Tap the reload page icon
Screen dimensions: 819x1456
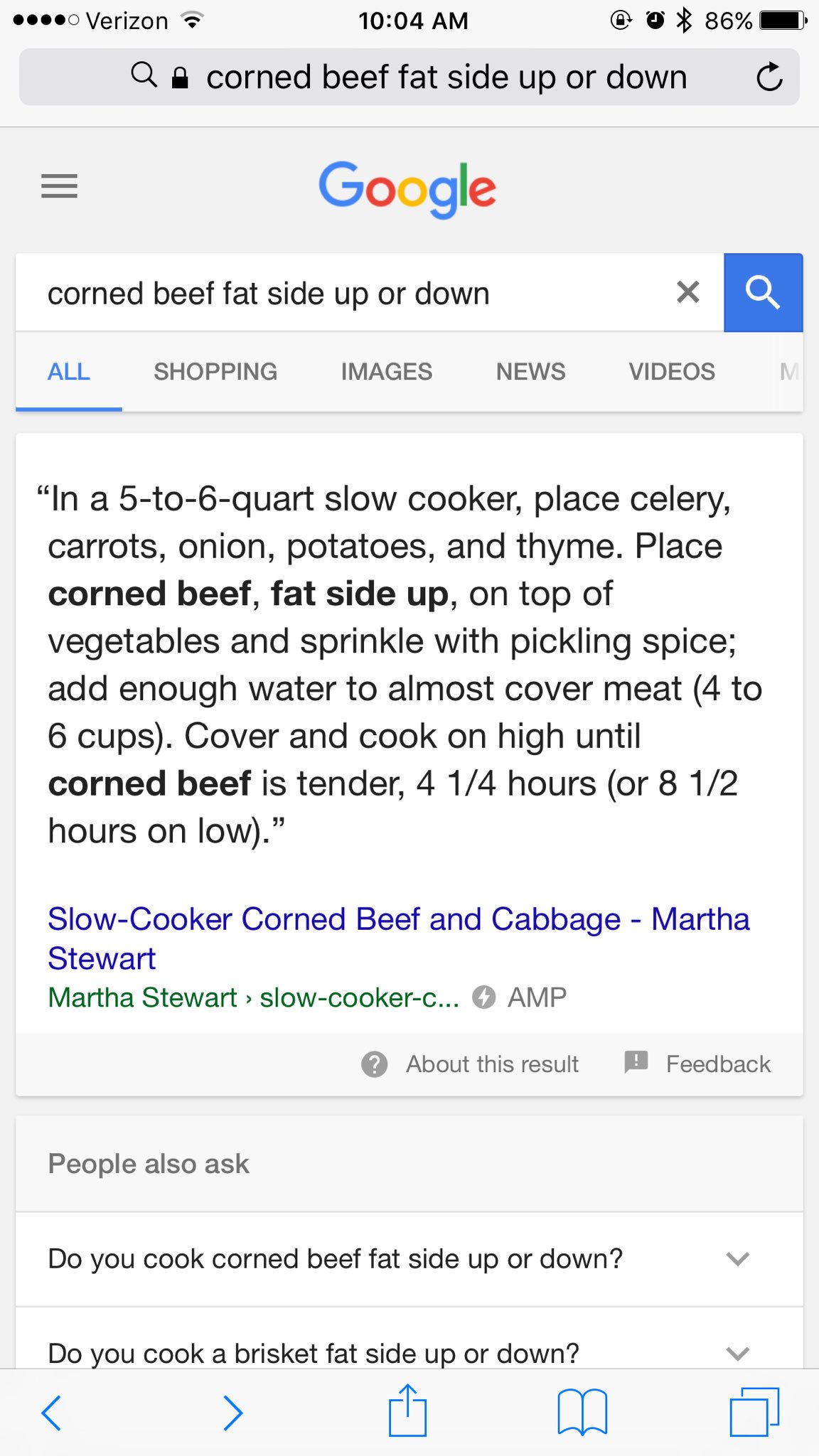[x=769, y=77]
